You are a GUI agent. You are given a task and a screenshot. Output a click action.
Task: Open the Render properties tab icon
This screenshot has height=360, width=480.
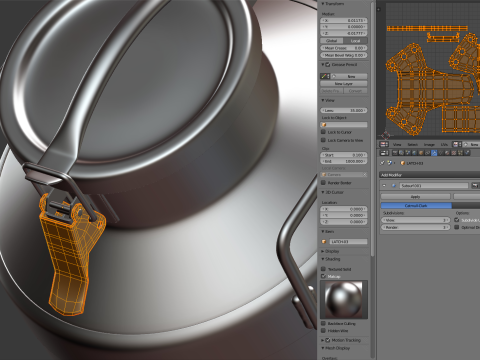395,153
